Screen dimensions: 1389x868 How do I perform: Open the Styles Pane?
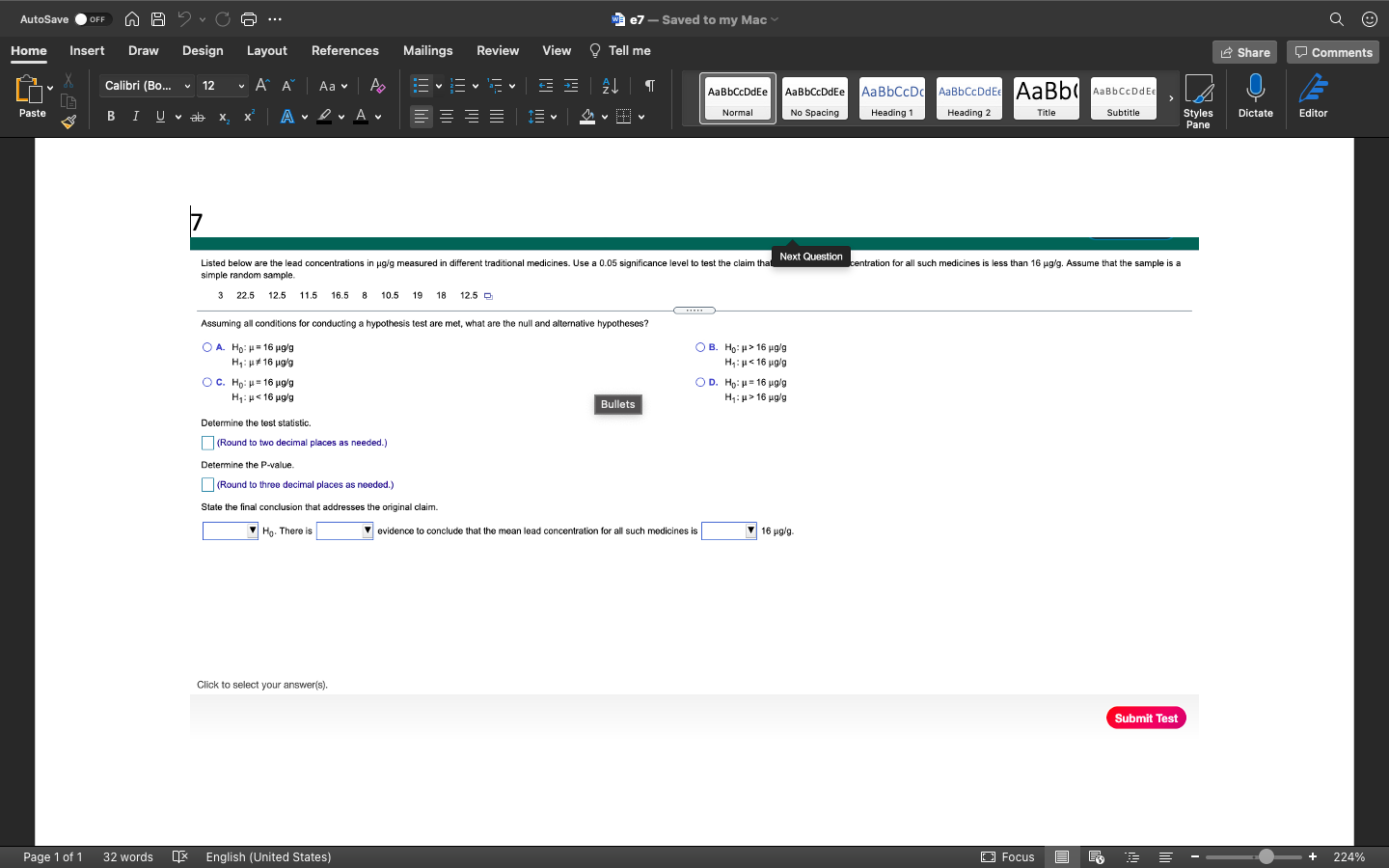tap(1198, 100)
